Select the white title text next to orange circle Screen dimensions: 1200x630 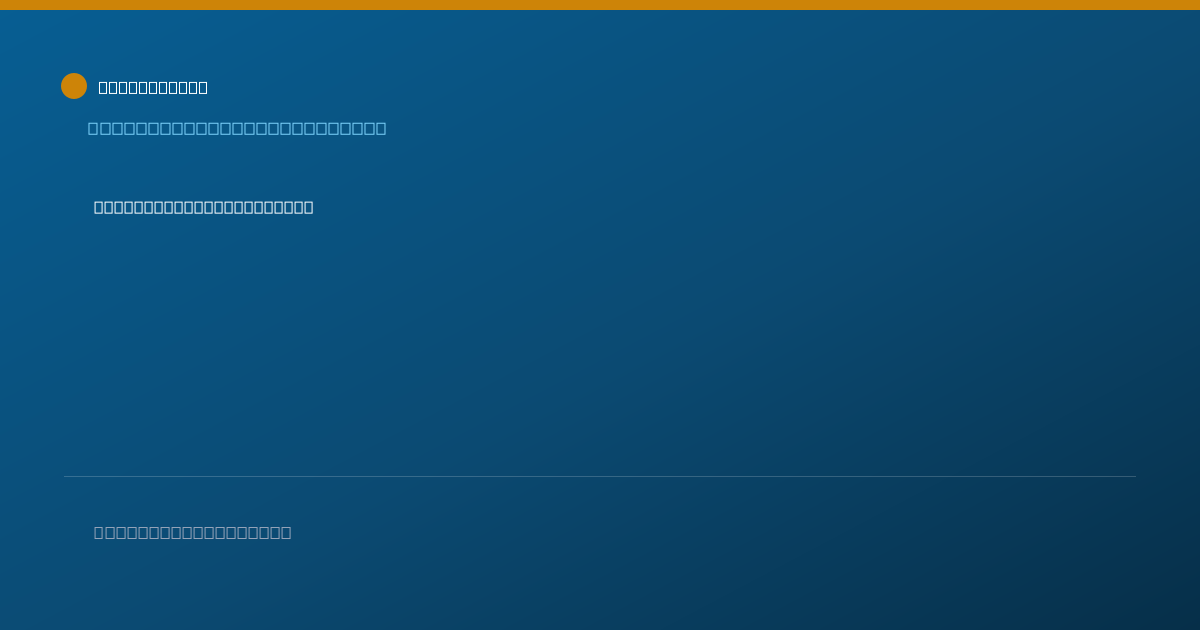153,87
